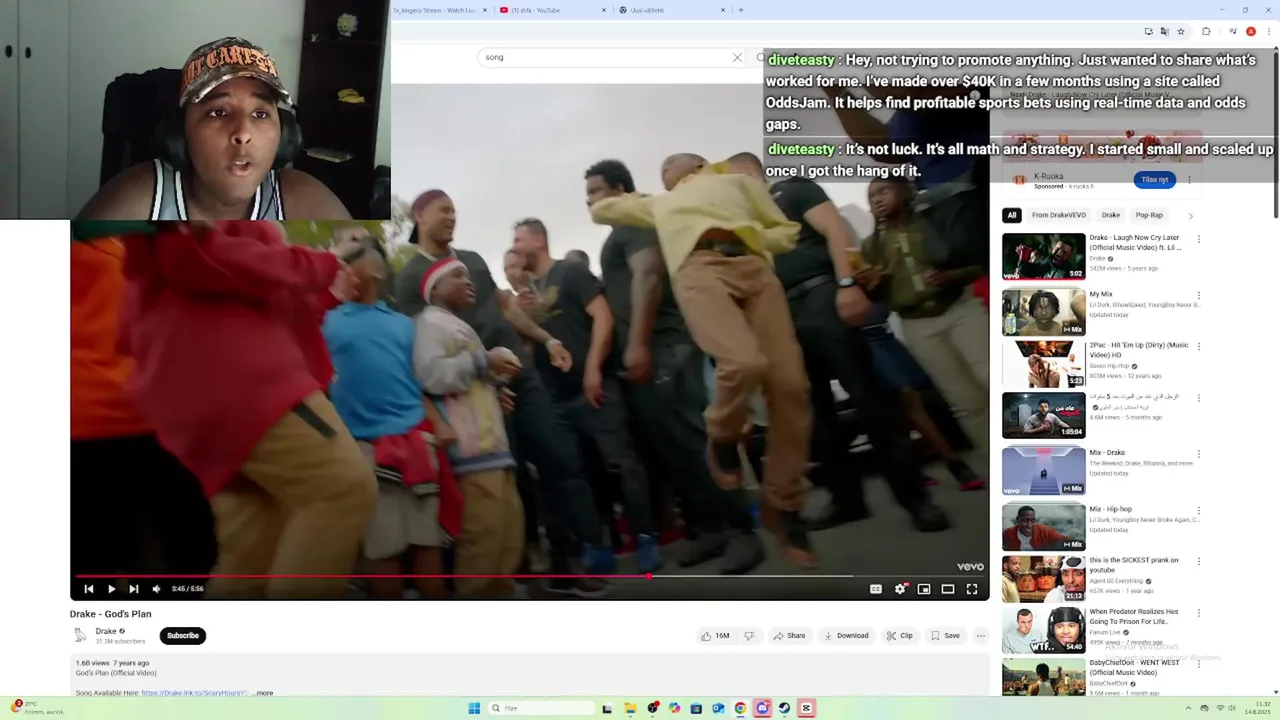Click the sponsored K-Ruoka 'Tilaa nyt' button
Viewport: 1280px width, 720px height.
[1154, 180]
